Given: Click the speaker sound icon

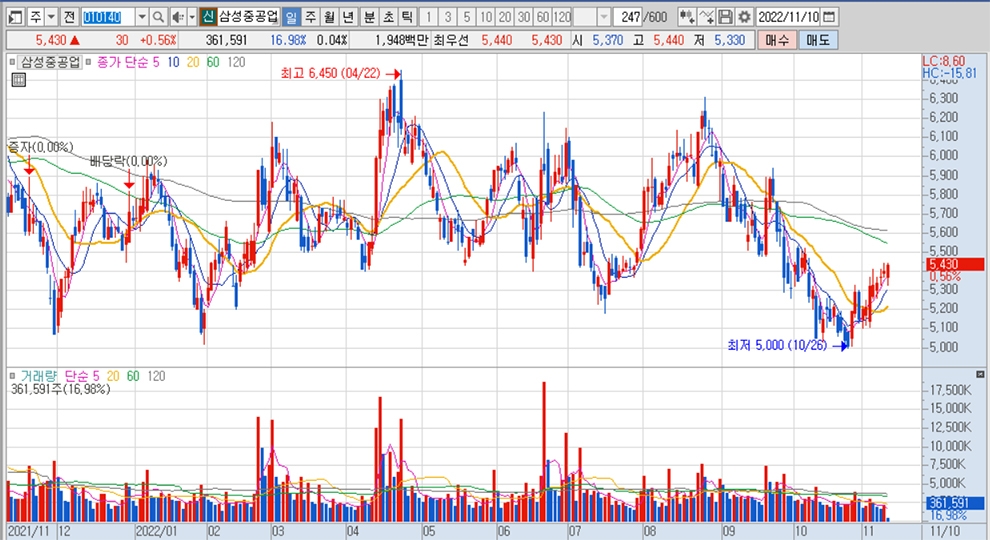Looking at the screenshot, I should tap(176, 17).
